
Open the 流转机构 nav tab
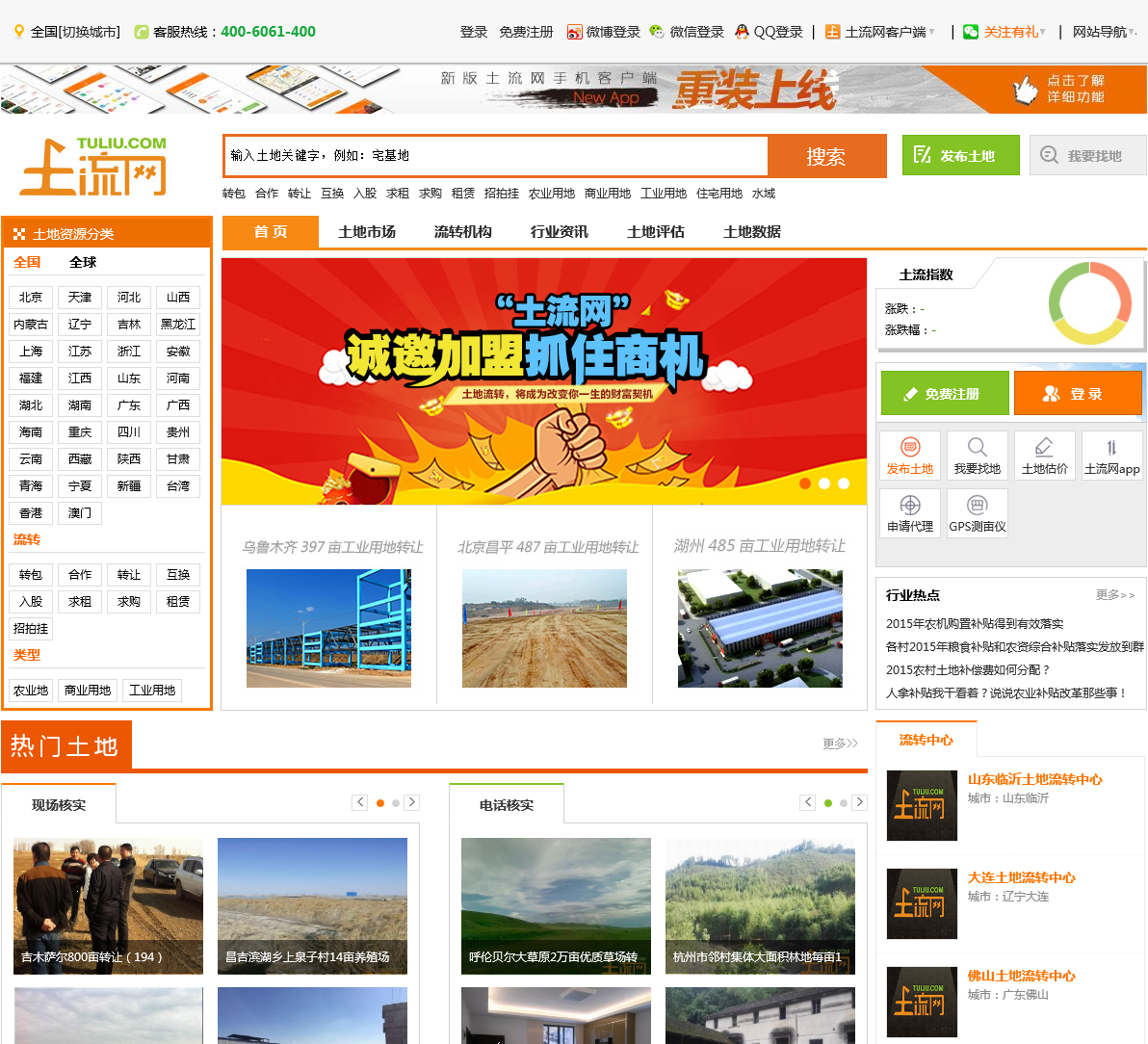(x=462, y=232)
